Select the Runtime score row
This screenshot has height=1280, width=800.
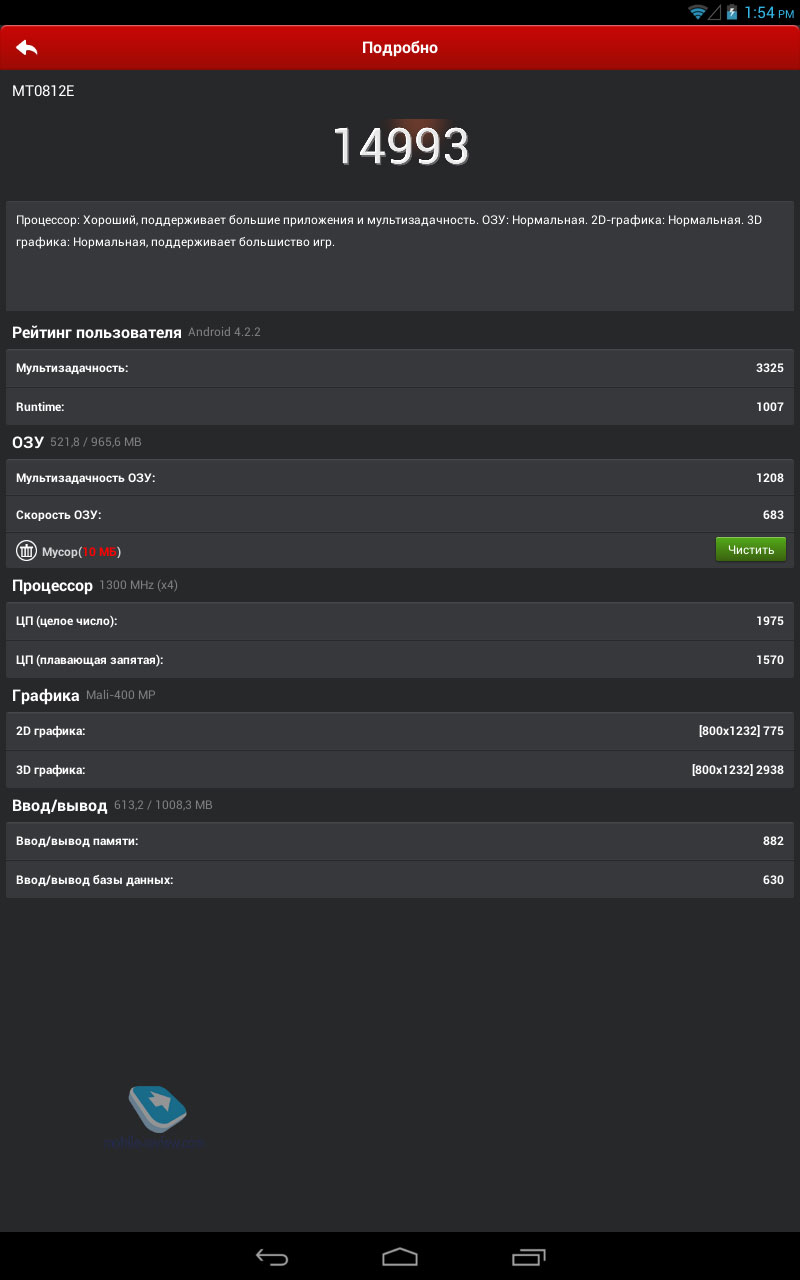(x=400, y=407)
